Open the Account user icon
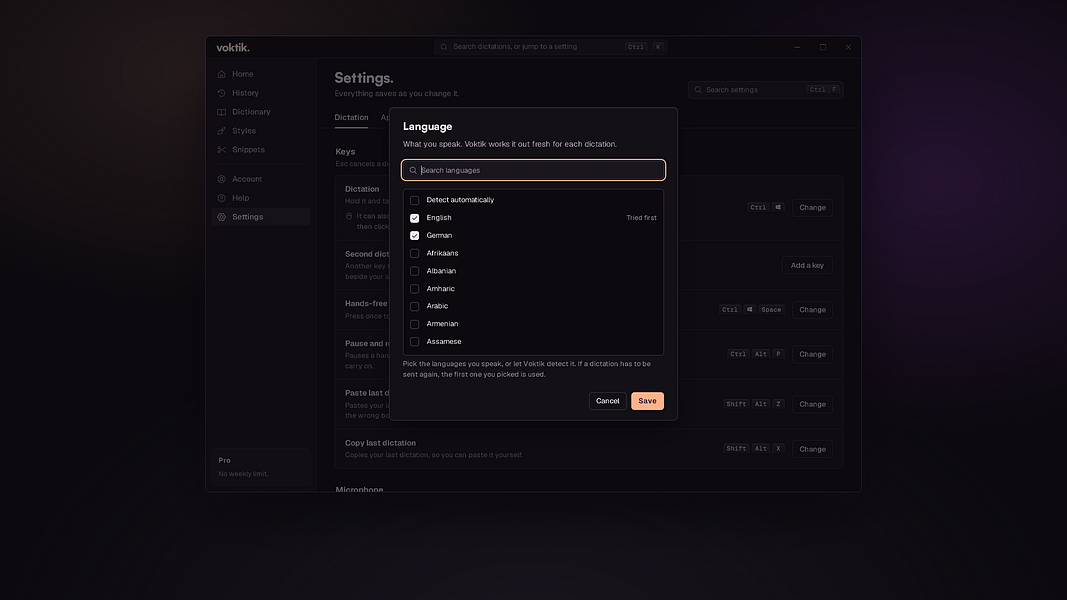This screenshot has width=1067, height=600. click(222, 179)
